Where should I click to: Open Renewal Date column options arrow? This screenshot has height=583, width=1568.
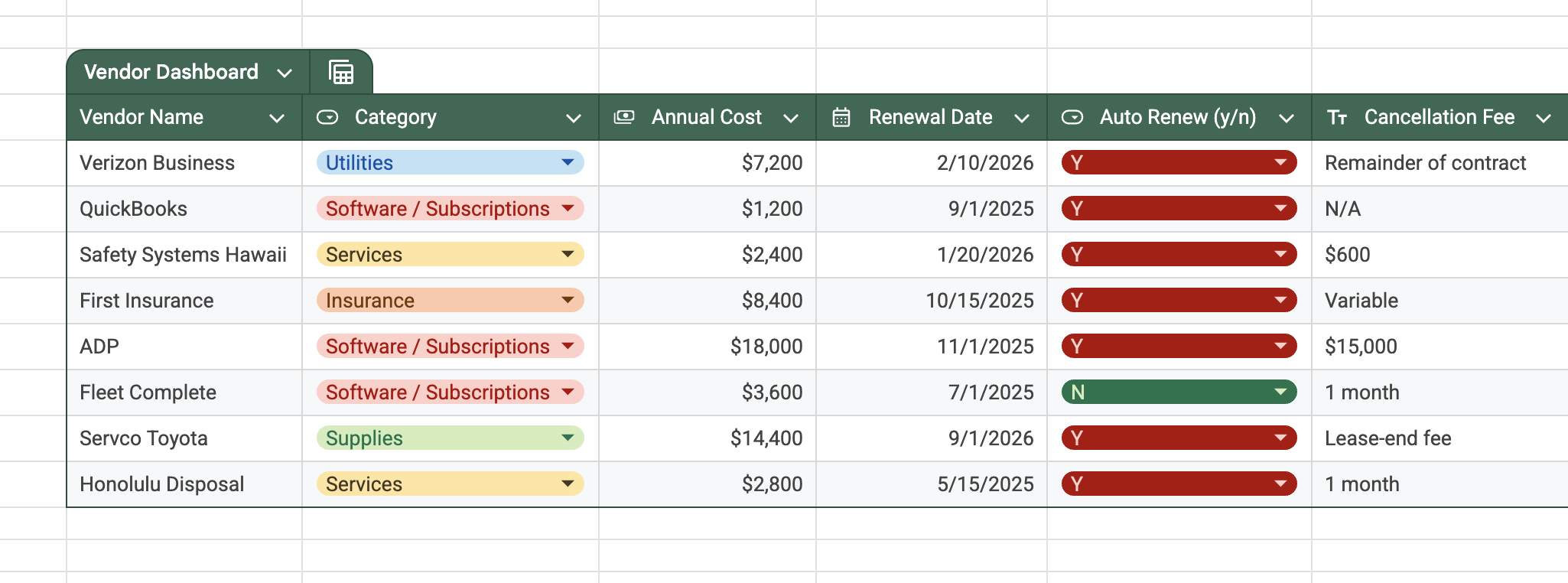click(1021, 118)
